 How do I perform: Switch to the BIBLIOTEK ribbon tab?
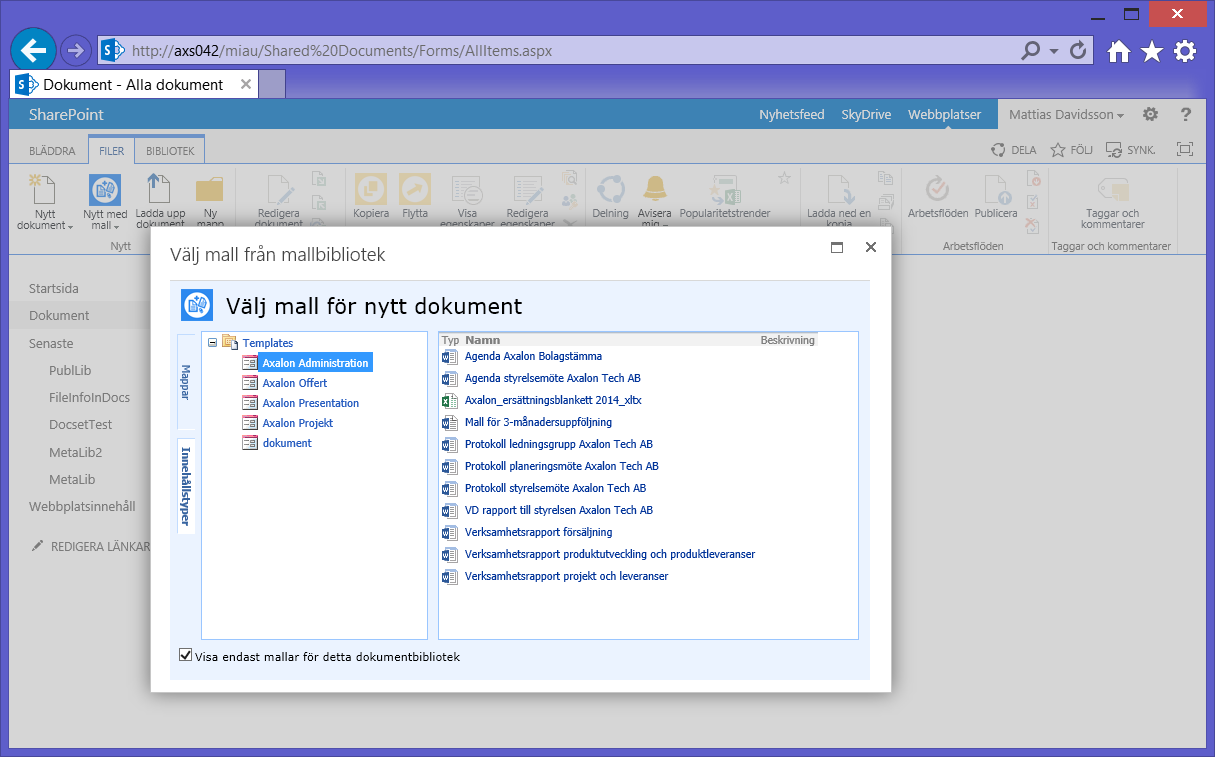170,151
